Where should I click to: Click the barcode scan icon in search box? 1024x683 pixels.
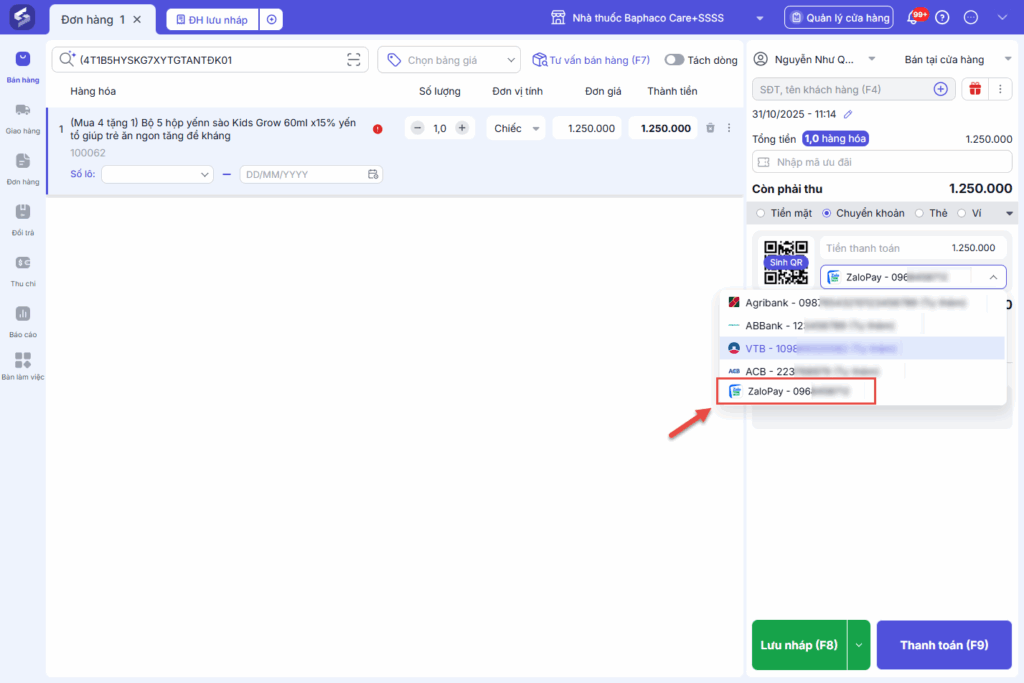[x=353, y=60]
